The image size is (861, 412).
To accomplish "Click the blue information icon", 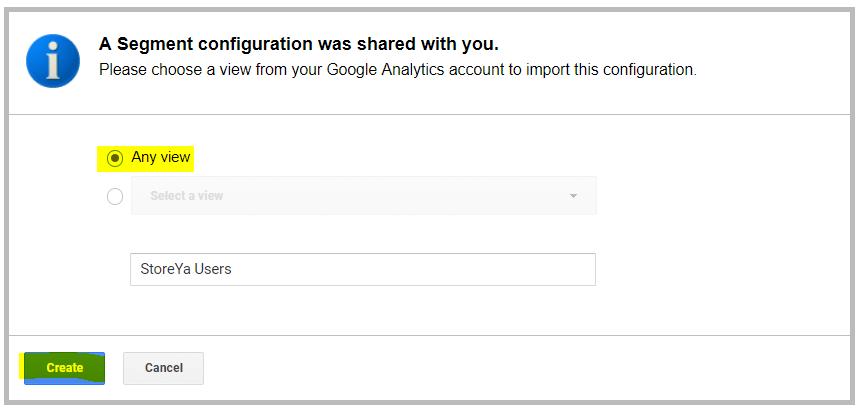I will (x=54, y=58).
